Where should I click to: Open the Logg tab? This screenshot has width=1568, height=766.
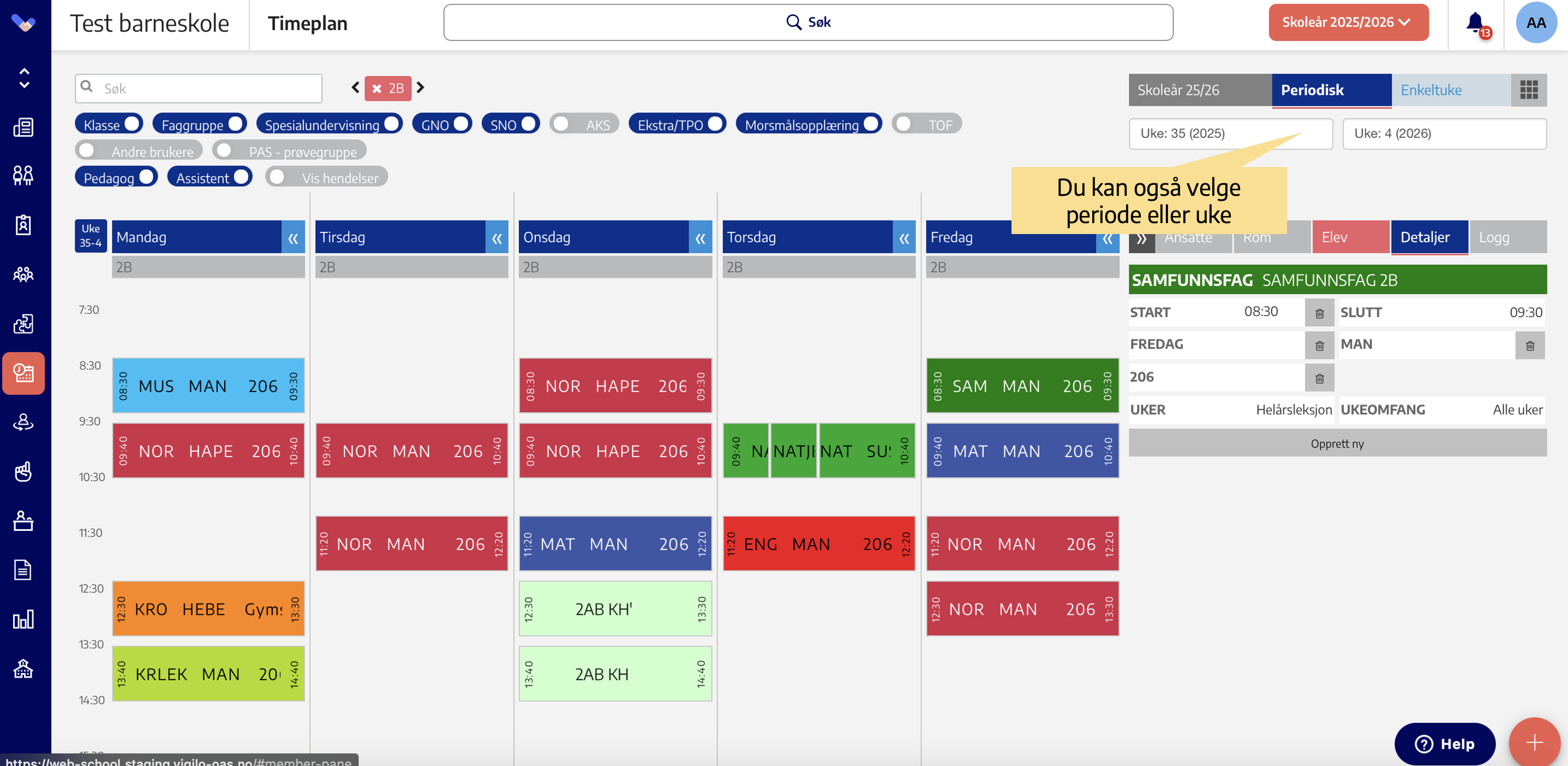click(1508, 237)
